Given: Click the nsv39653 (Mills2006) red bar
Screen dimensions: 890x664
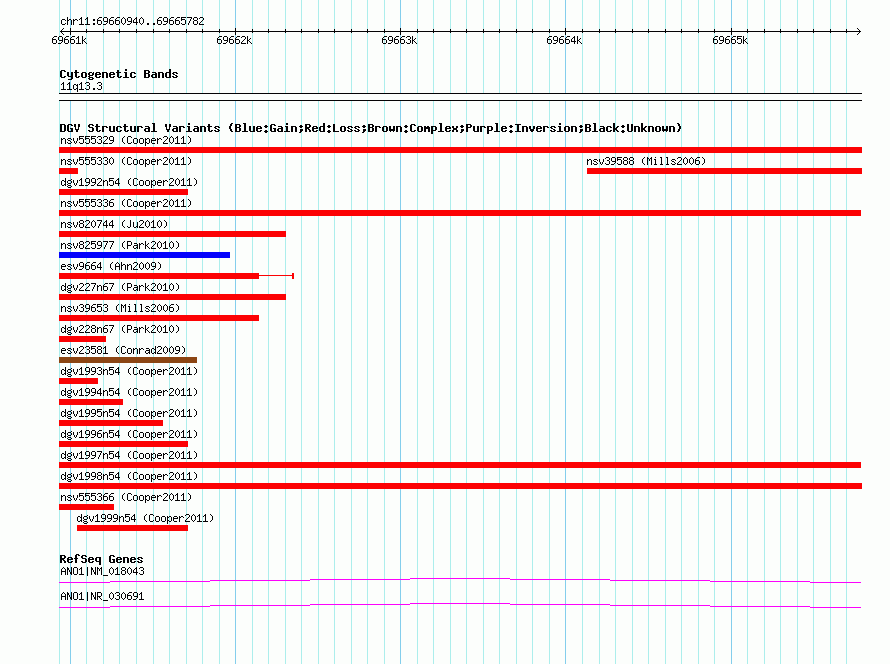Looking at the screenshot, I should click(x=159, y=318).
